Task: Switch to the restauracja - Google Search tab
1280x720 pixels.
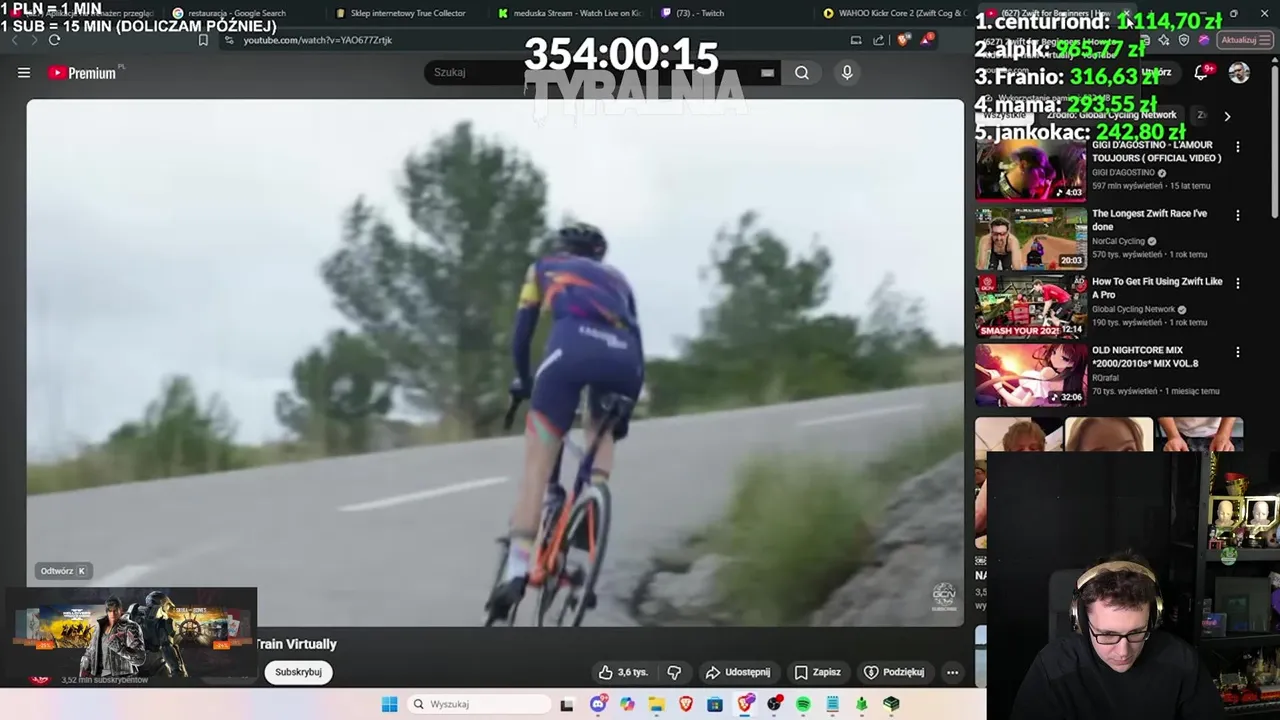Action: pyautogui.click(x=236, y=13)
